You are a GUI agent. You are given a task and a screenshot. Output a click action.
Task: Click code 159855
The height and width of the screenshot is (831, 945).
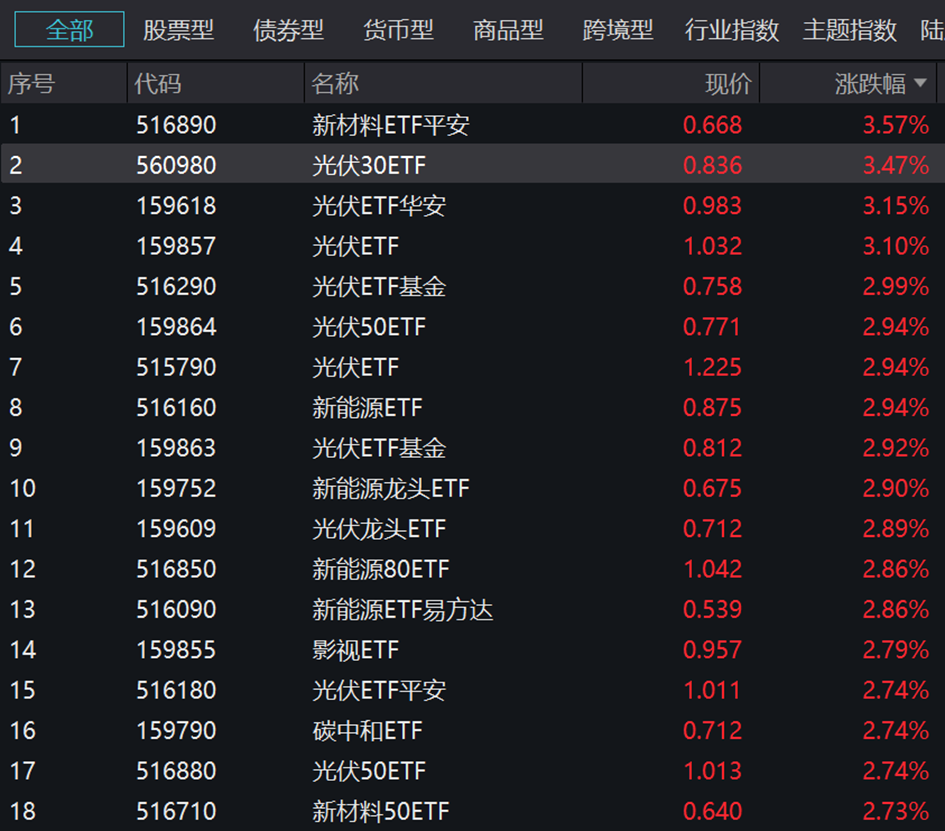pos(176,650)
